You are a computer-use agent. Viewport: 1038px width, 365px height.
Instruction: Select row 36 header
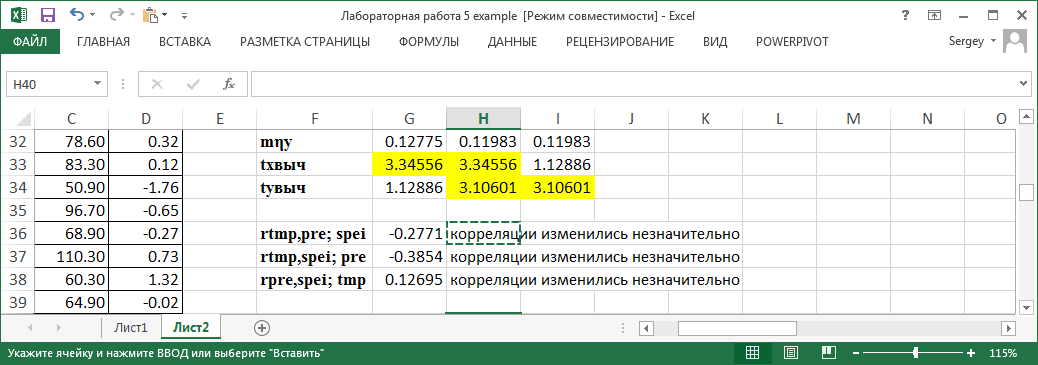coord(17,234)
